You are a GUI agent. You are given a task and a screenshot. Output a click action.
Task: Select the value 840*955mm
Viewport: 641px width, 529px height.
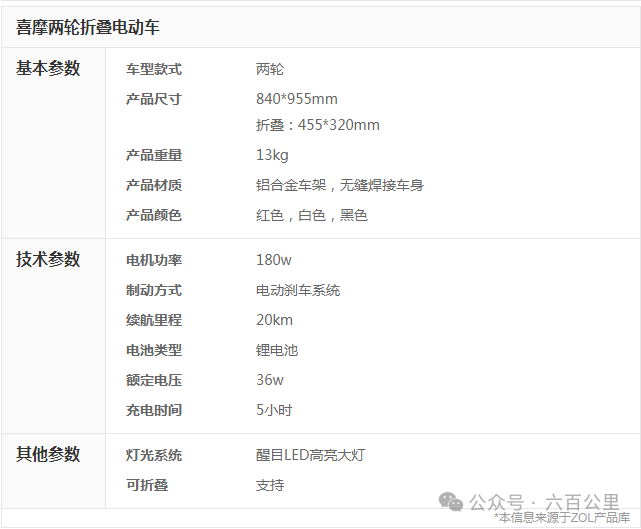(x=297, y=99)
